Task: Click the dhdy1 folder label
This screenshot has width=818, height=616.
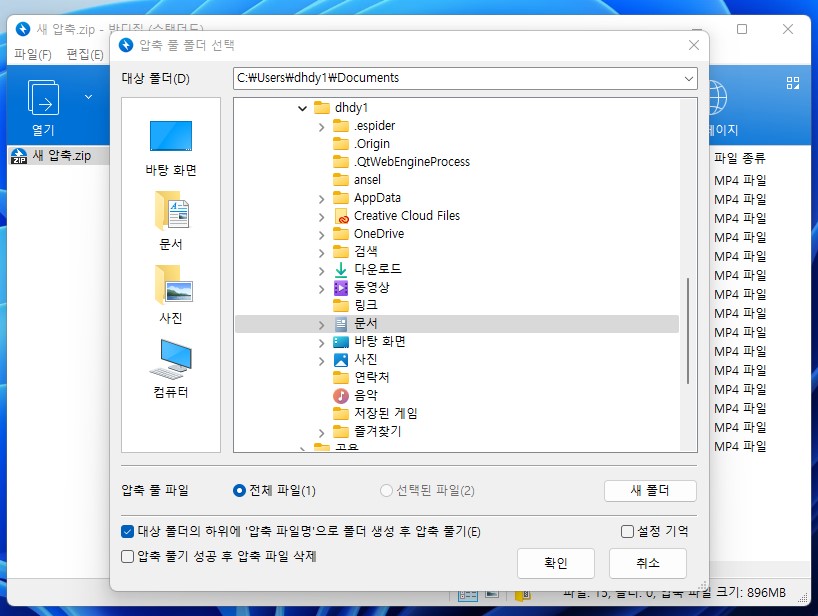Action: tap(352, 108)
